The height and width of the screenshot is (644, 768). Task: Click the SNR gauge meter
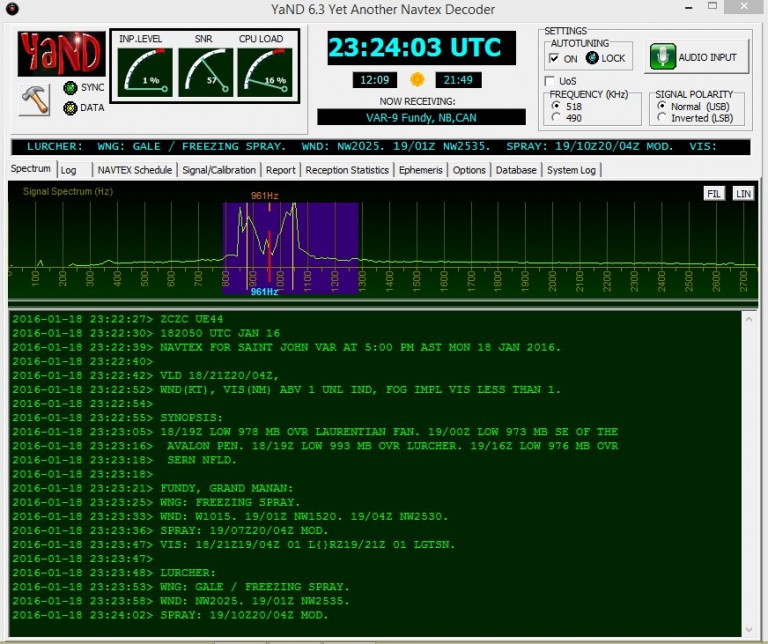(x=205, y=70)
